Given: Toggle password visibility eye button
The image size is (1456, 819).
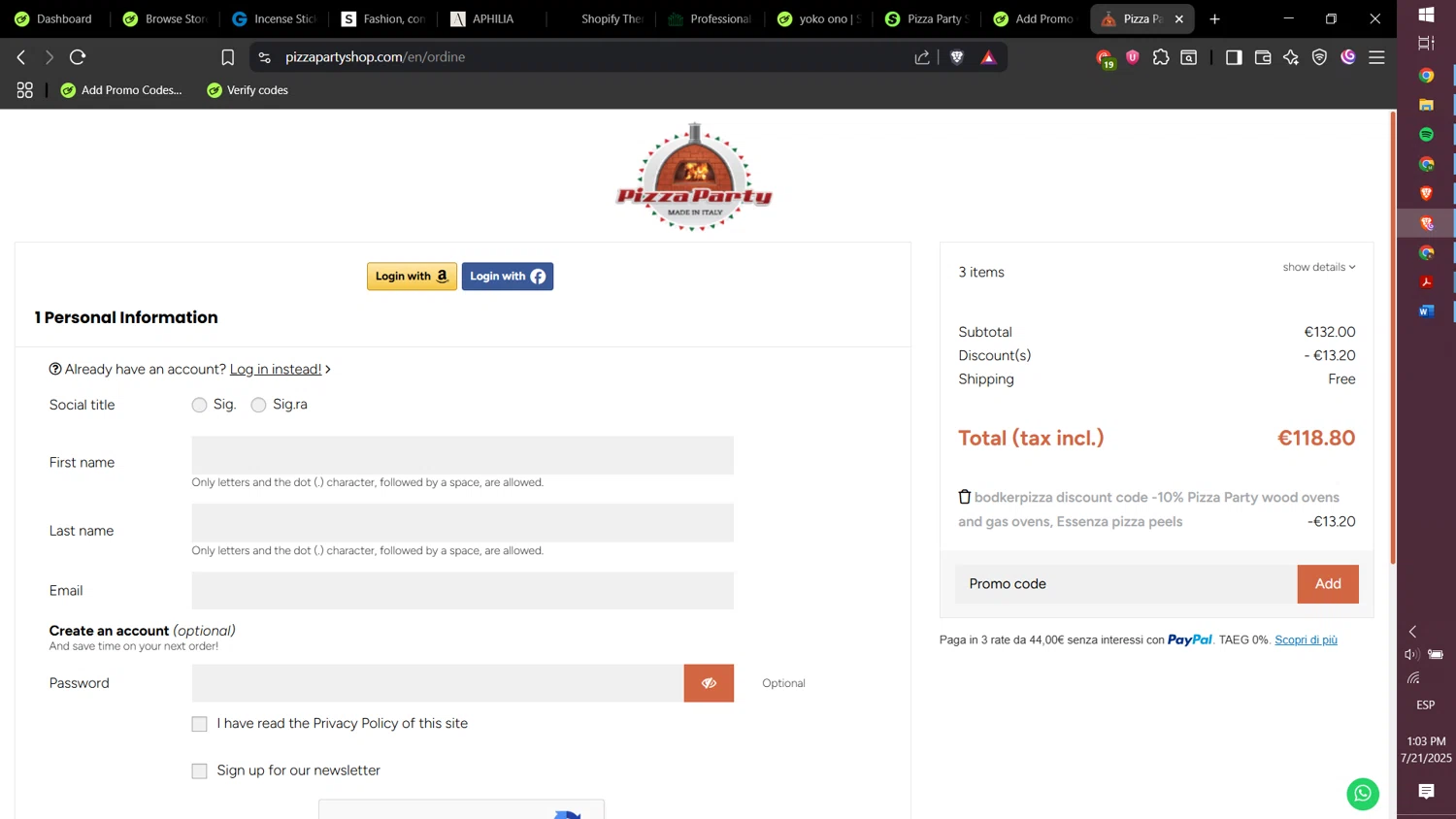Looking at the screenshot, I should pyautogui.click(x=709, y=683).
